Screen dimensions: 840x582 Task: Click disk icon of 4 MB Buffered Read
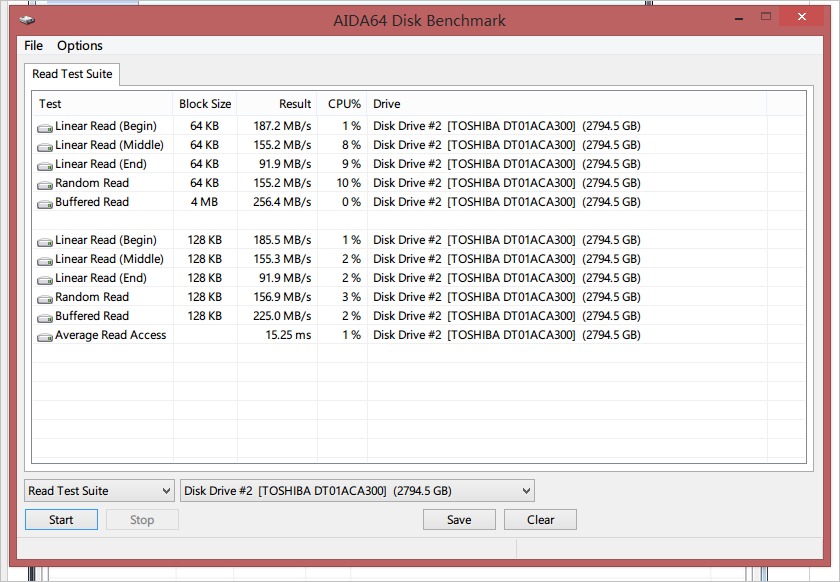44,204
